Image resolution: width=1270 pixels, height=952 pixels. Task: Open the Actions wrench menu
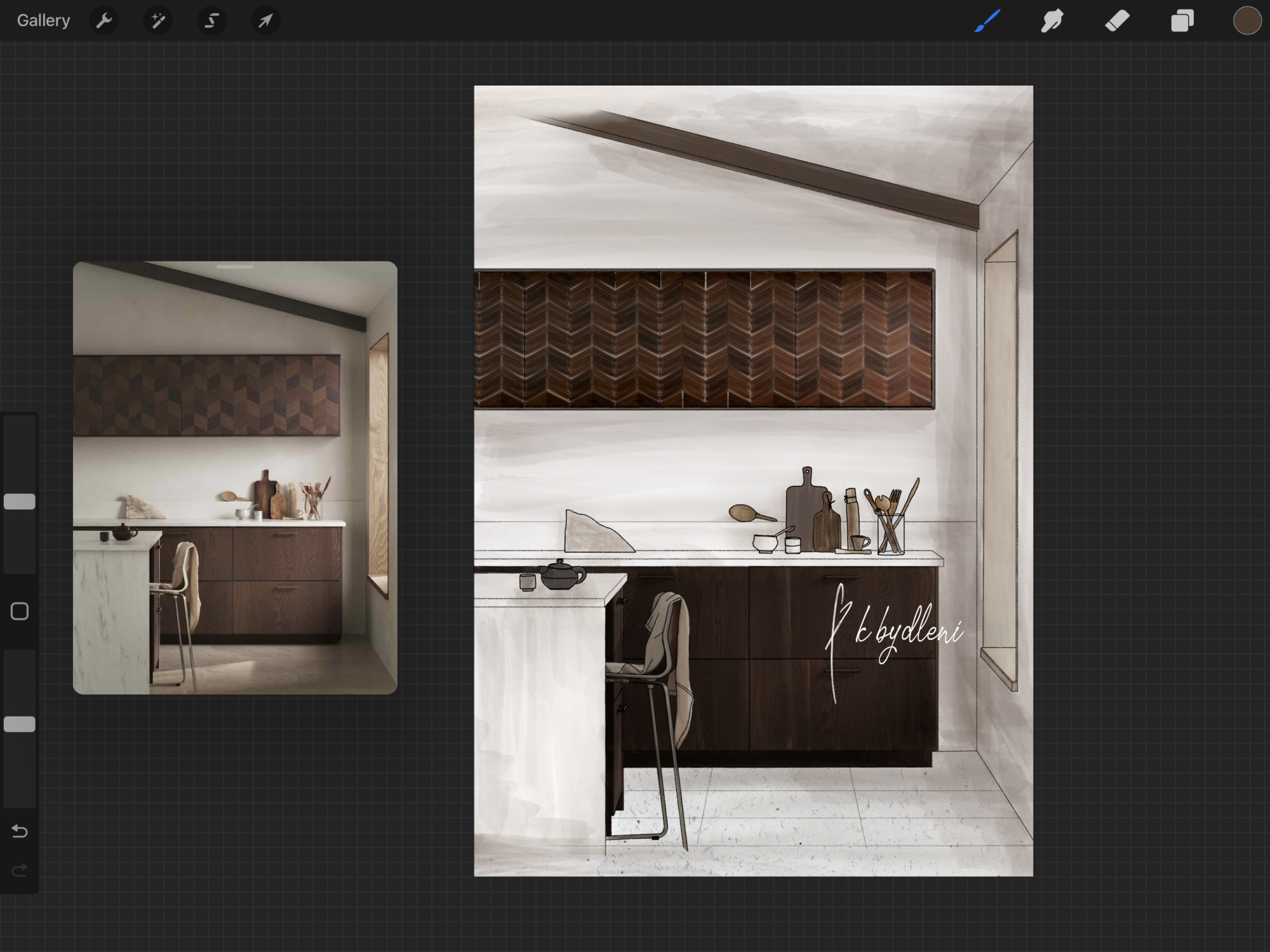[x=104, y=21]
